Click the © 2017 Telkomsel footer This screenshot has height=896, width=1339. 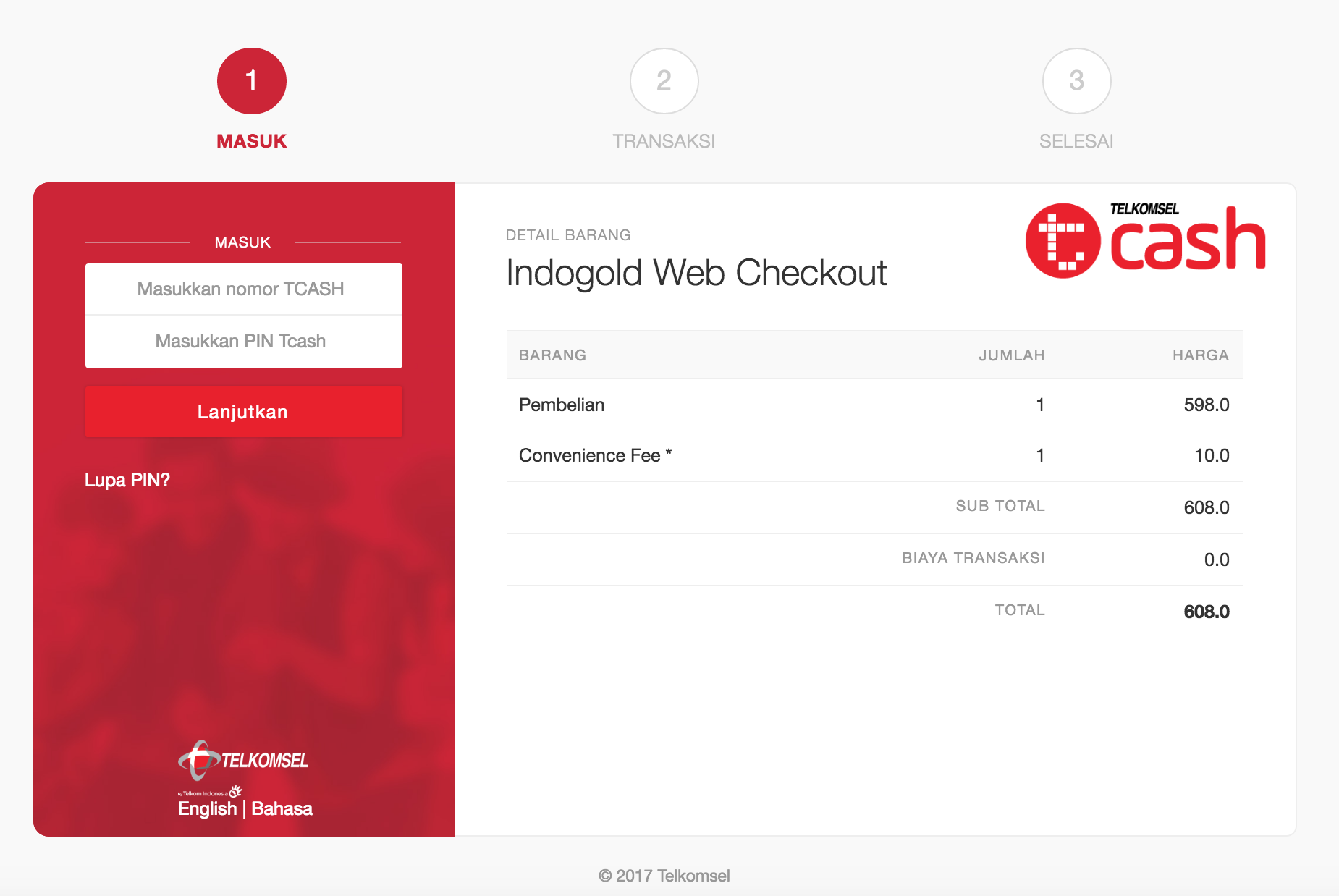click(x=664, y=876)
